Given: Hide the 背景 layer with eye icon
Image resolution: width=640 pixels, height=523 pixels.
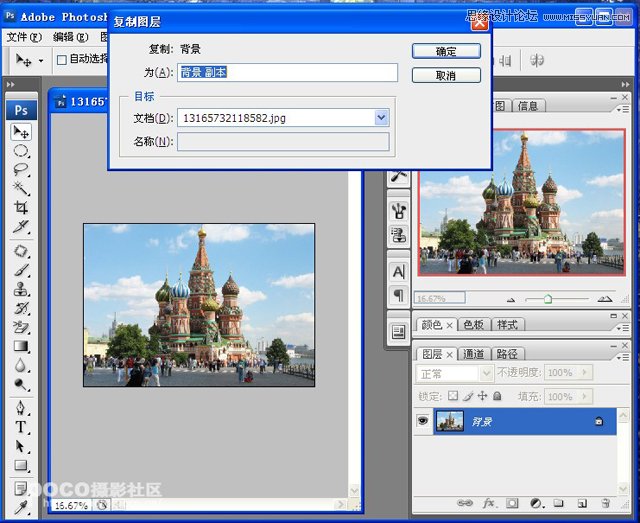Looking at the screenshot, I should (422, 422).
